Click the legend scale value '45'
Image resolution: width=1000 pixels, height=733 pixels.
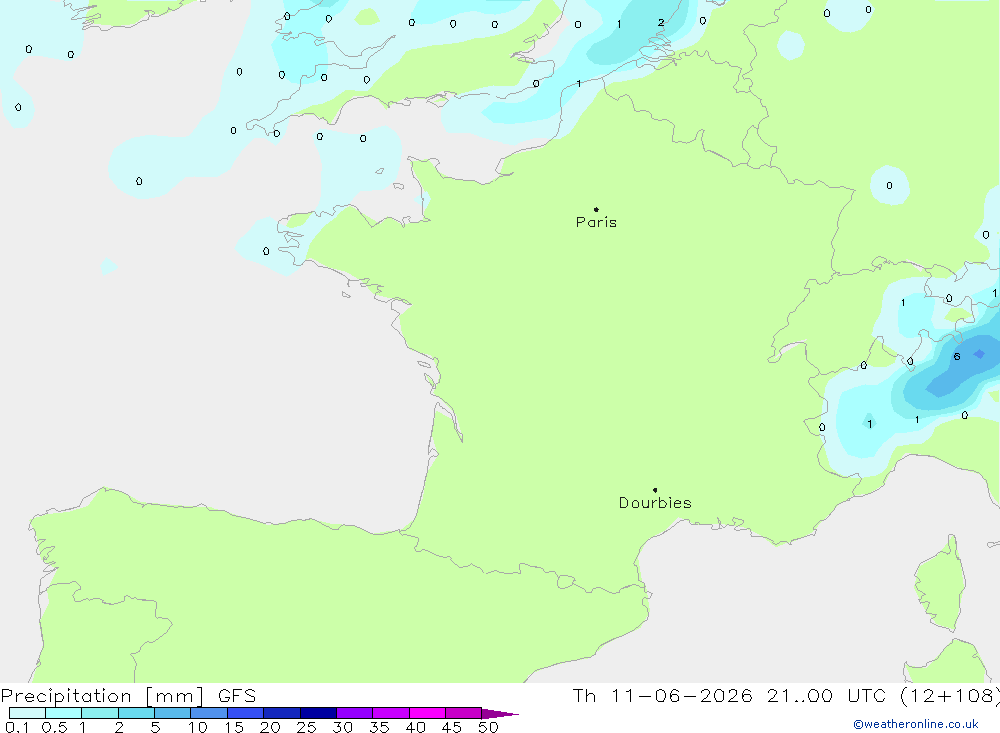coord(452,727)
